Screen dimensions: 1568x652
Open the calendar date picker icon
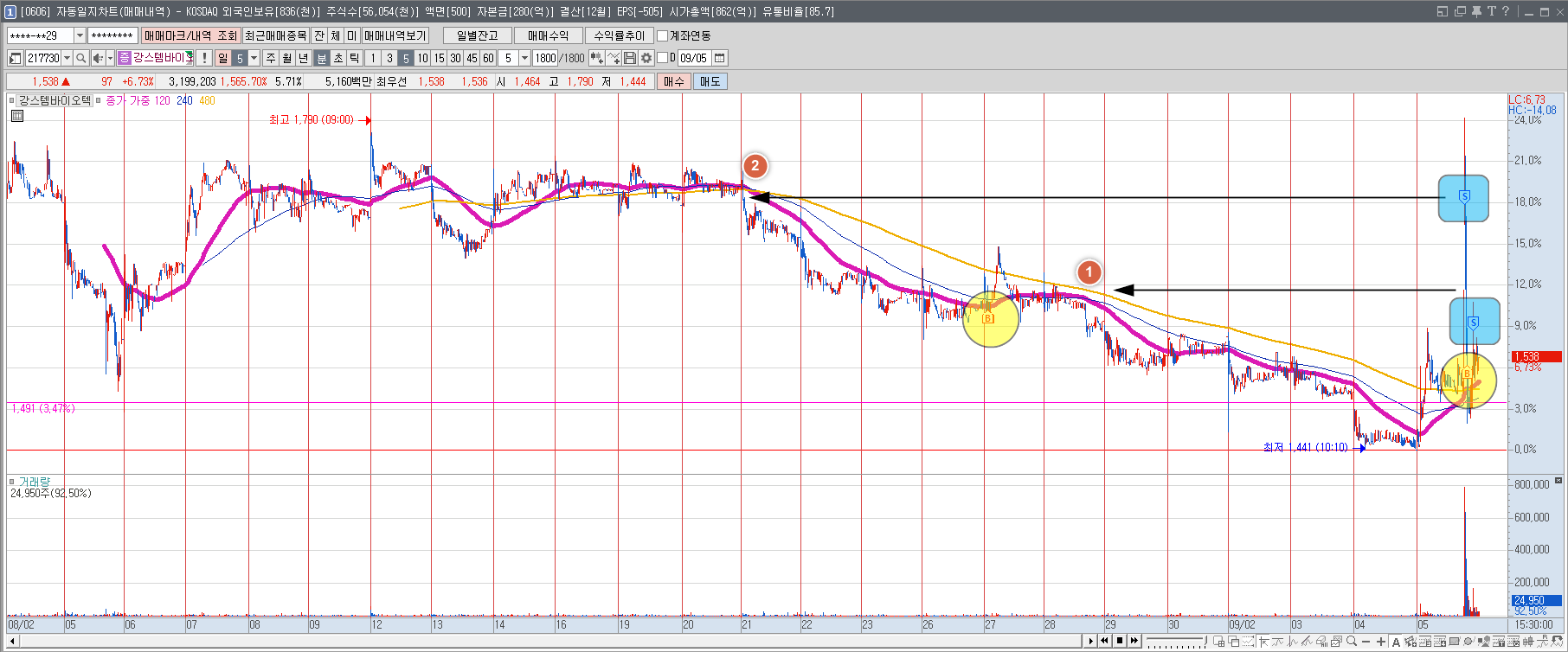[720, 58]
